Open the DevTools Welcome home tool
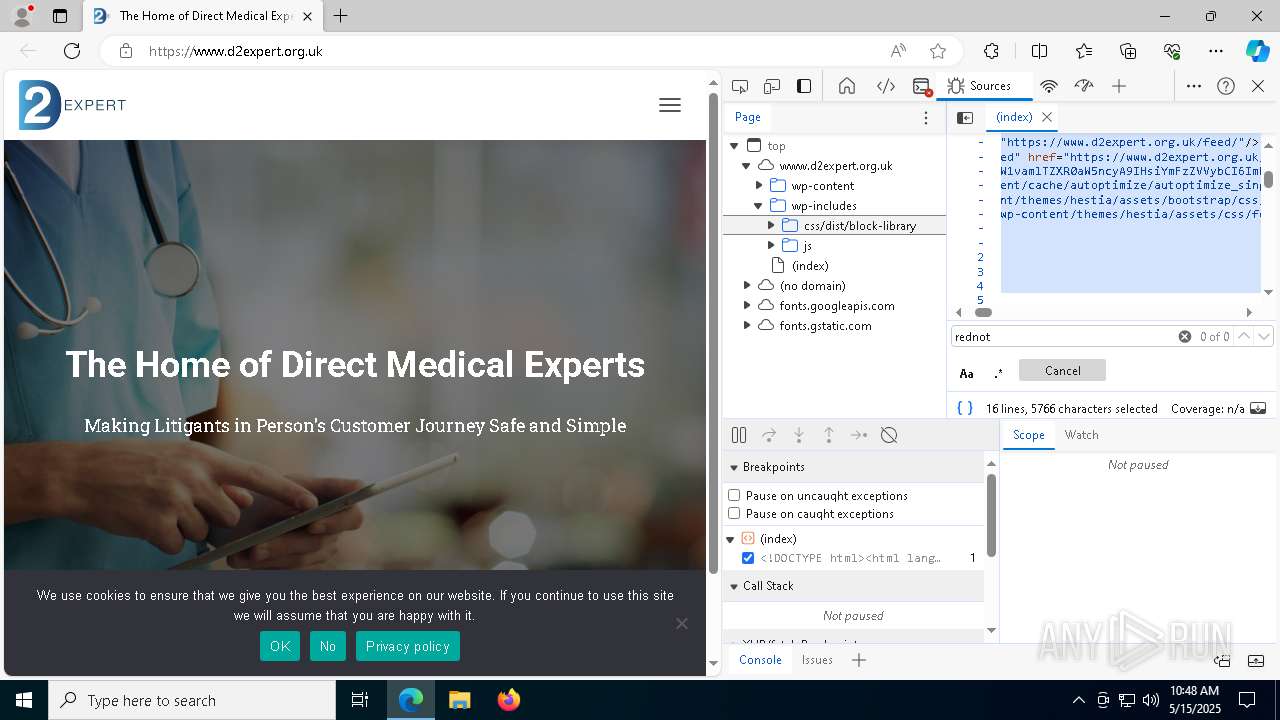1280x720 pixels. click(x=847, y=86)
